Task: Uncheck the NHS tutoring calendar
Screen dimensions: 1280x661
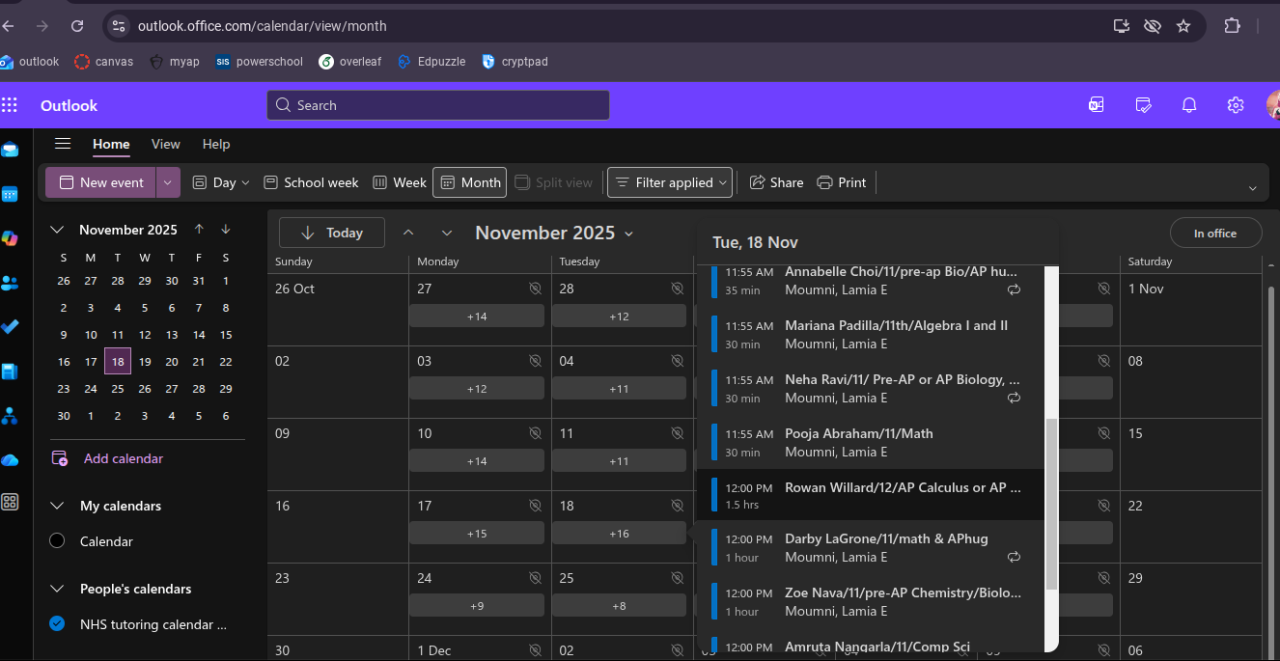Action: coord(57,624)
